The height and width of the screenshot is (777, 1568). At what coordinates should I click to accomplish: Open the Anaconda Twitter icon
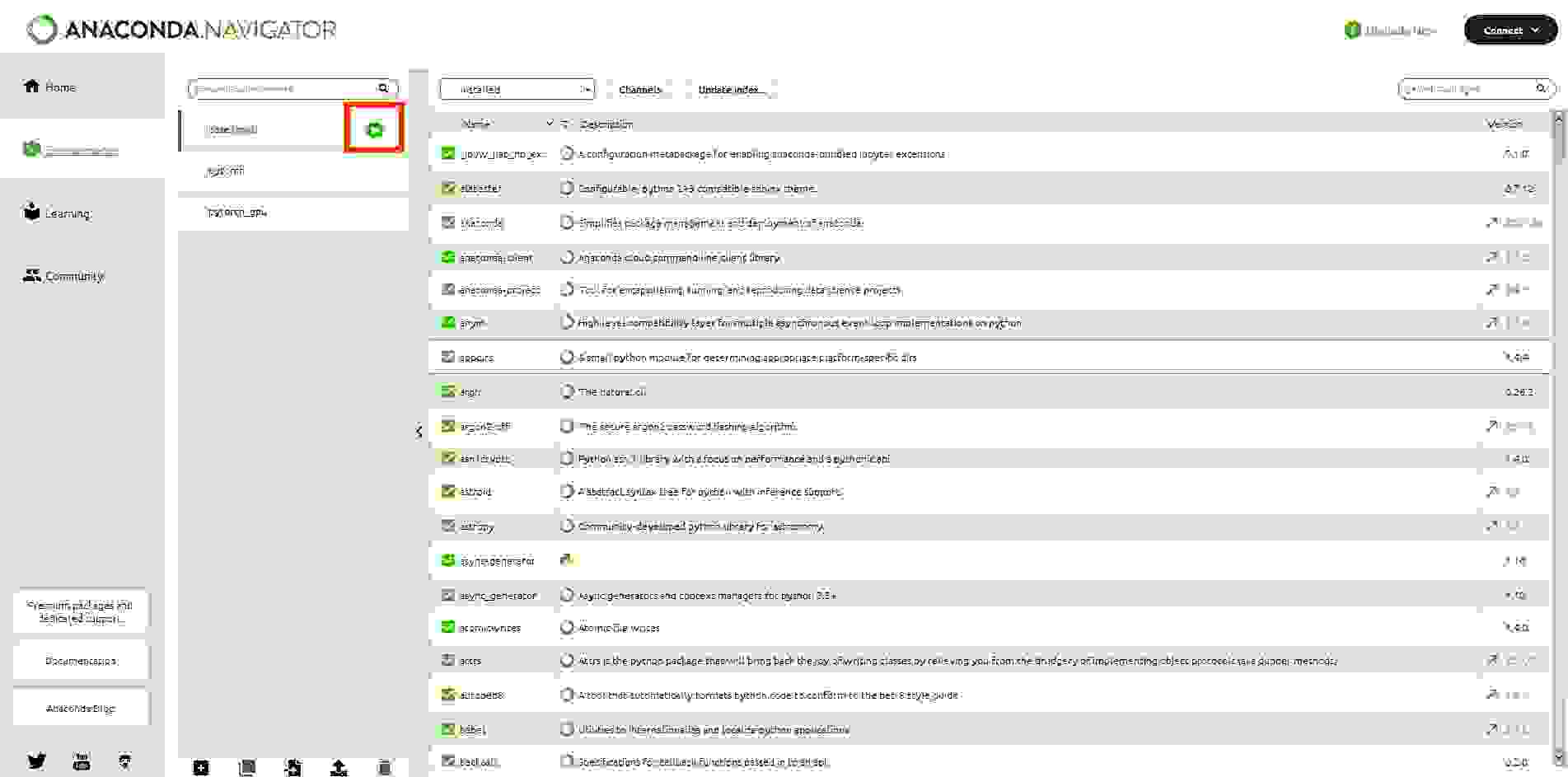tap(37, 761)
